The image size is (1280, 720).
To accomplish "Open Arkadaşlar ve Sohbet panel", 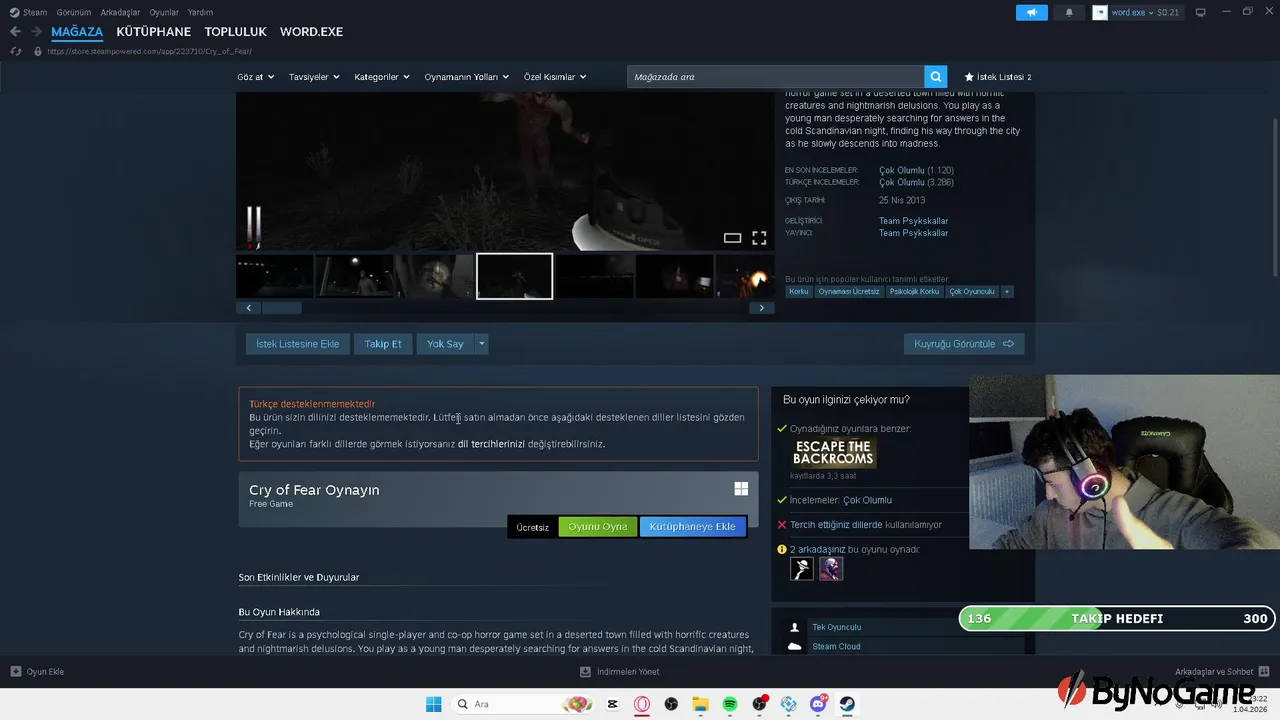I will coord(1223,672).
